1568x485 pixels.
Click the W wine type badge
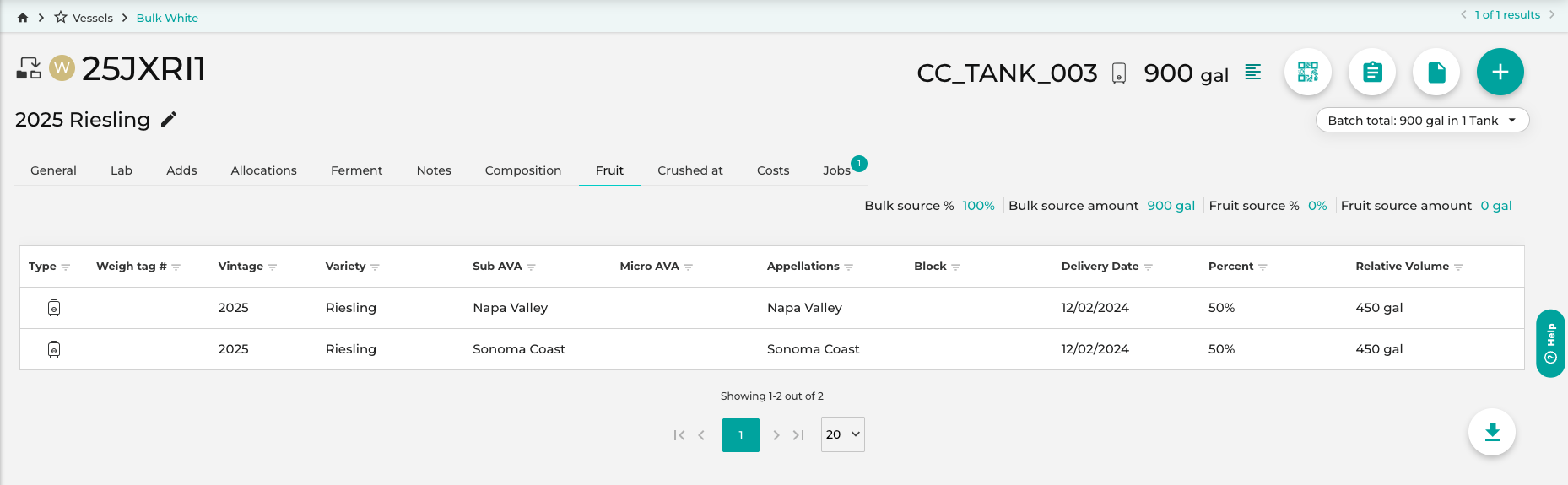pos(62,67)
